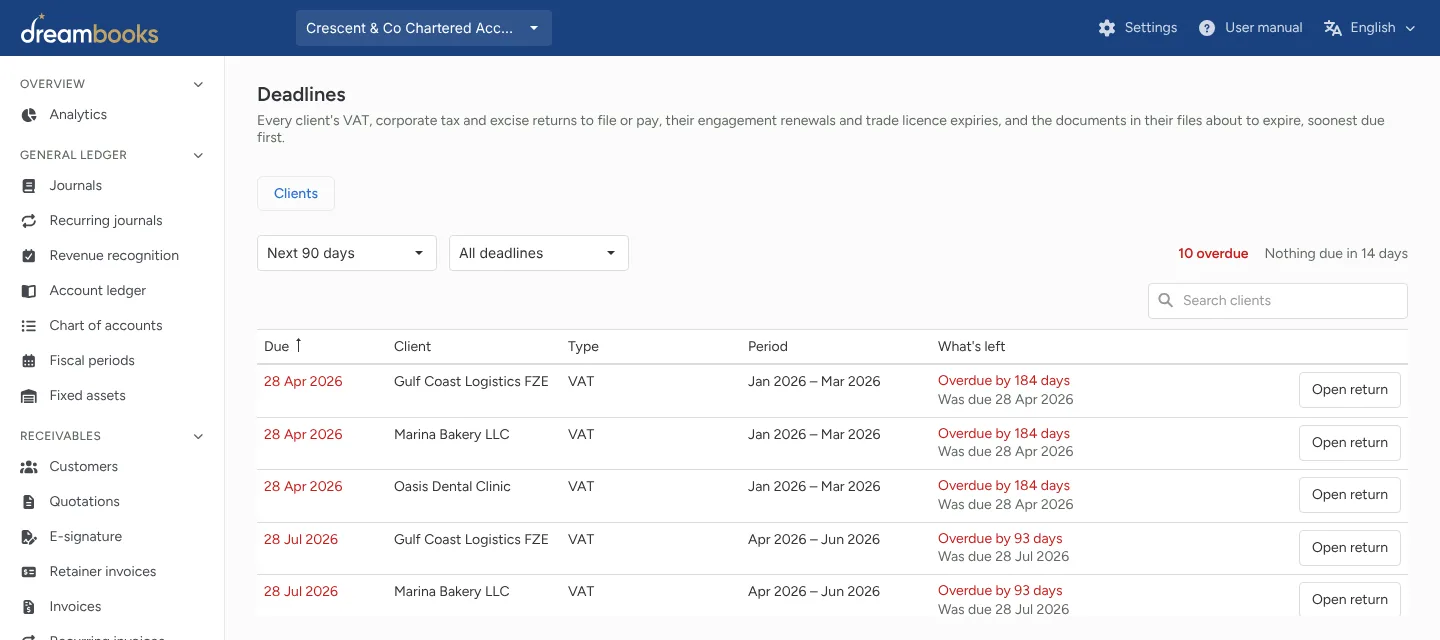The image size is (1440, 640).
Task: Open Analytics via its pie chart icon
Action: 29,115
